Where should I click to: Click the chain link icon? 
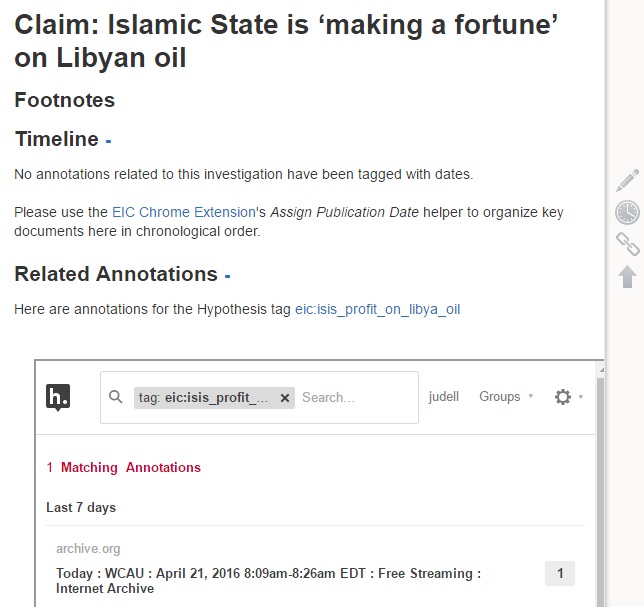coord(628,244)
